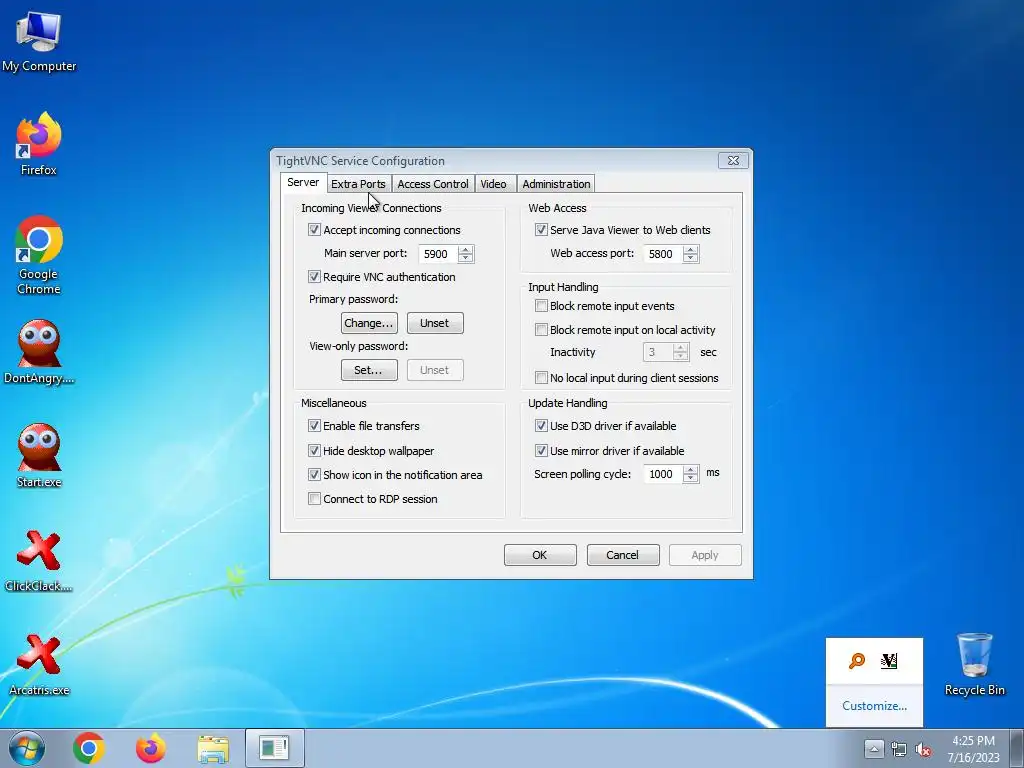Decrease main server port with down arrow
The image size is (1024, 768).
[466, 258]
